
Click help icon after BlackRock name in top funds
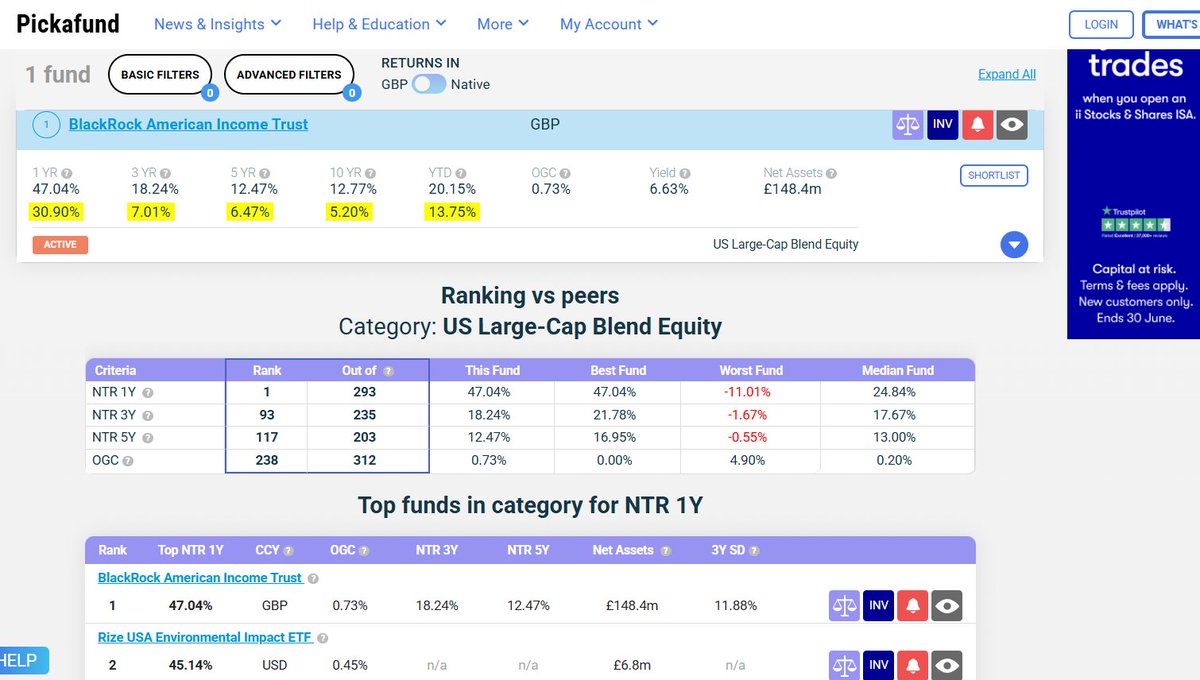[x=313, y=578]
